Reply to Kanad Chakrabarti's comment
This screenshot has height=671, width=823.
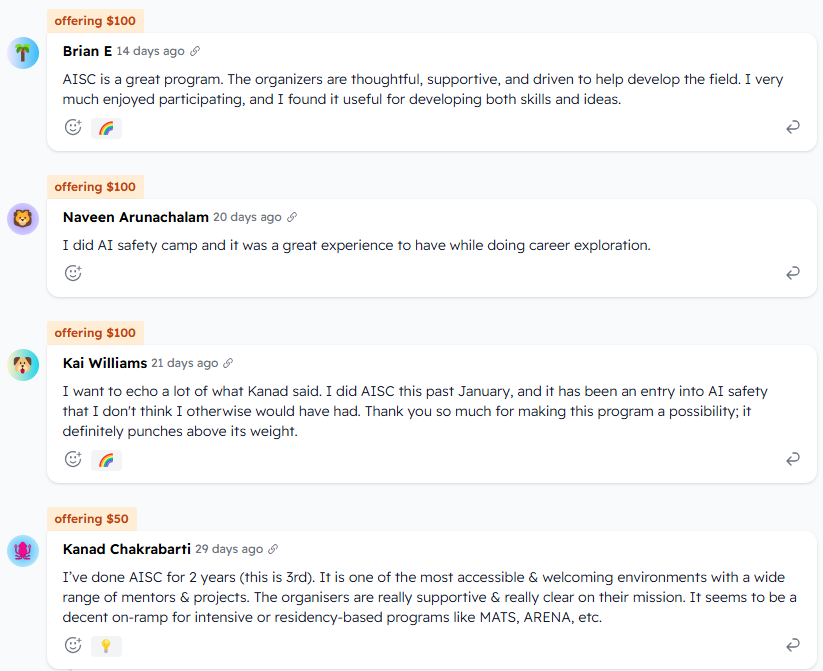793,644
